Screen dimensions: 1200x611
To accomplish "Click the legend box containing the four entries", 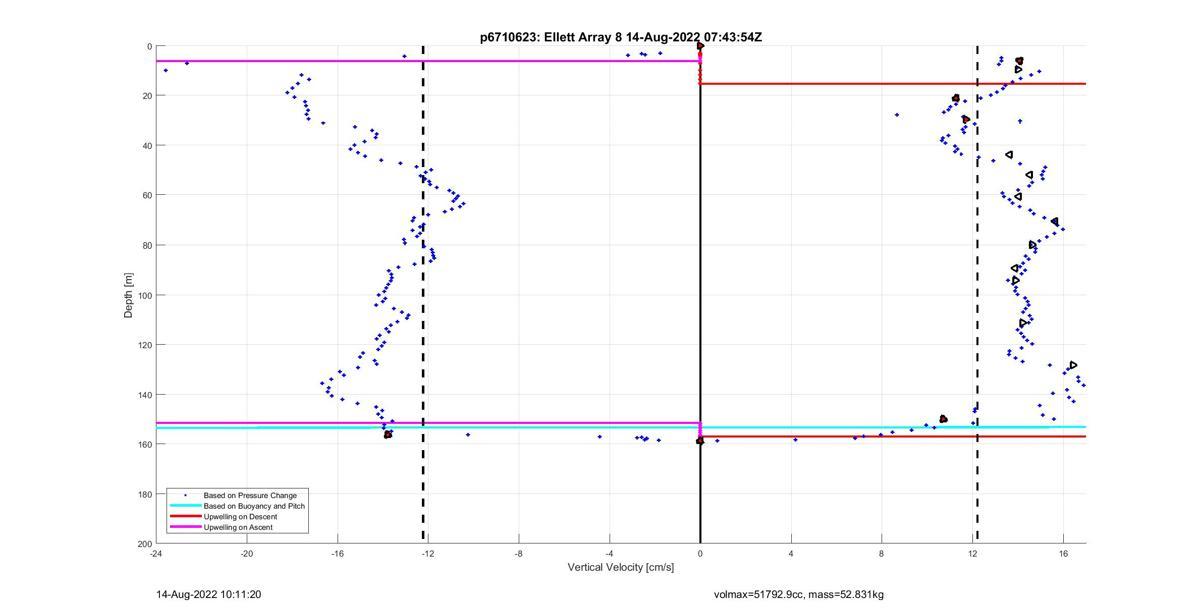I will [x=237, y=511].
